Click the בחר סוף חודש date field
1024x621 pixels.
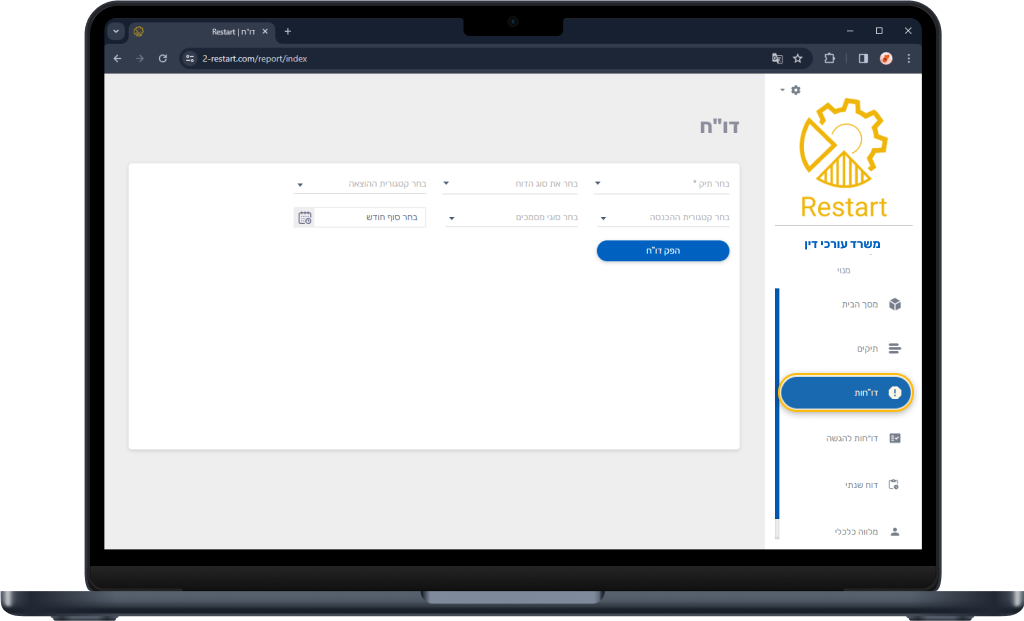click(x=370, y=217)
